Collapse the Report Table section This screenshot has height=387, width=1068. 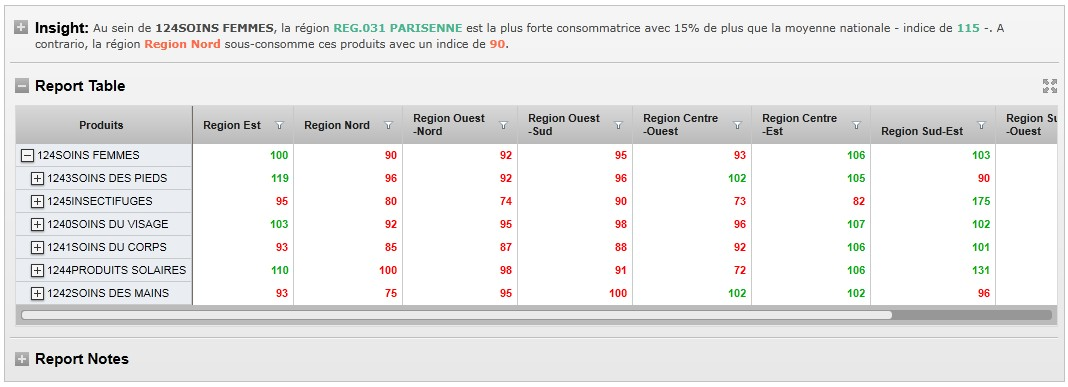[22, 87]
